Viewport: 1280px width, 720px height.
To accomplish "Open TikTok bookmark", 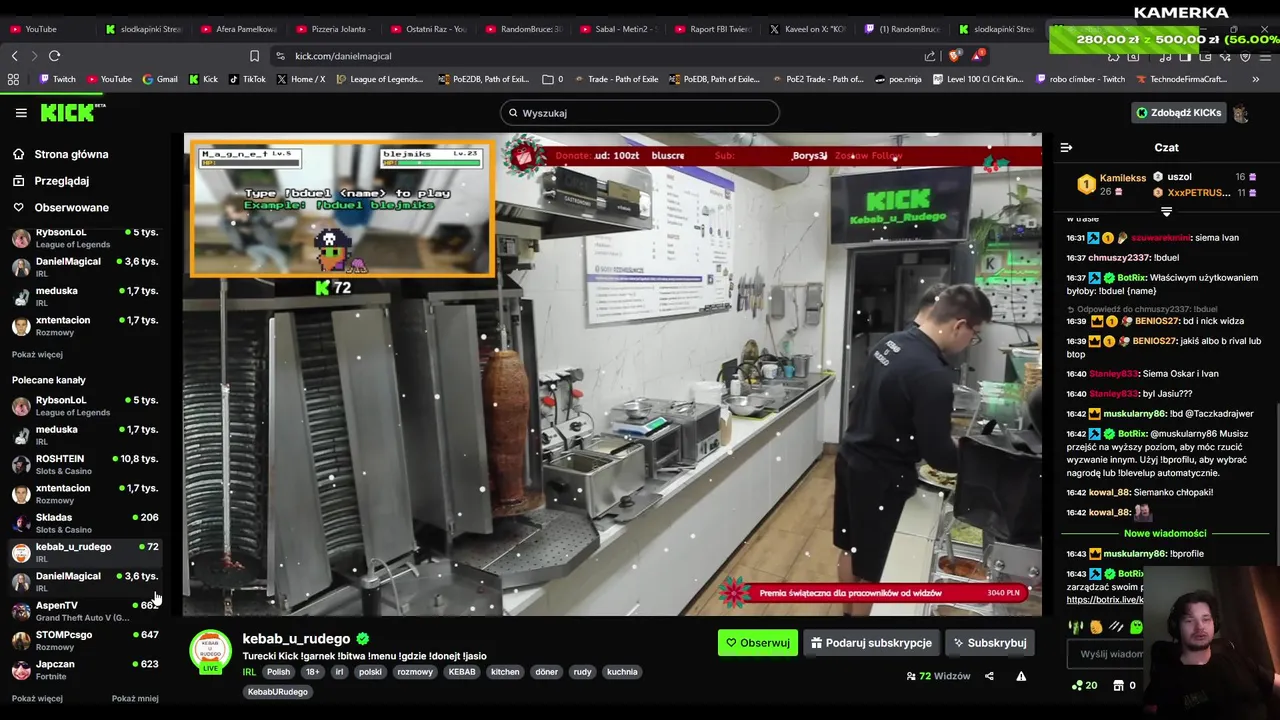I will tap(247, 79).
